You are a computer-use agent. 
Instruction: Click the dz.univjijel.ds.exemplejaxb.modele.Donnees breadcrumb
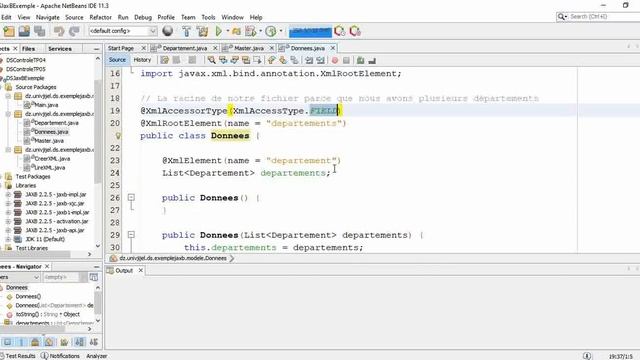[x=173, y=258]
